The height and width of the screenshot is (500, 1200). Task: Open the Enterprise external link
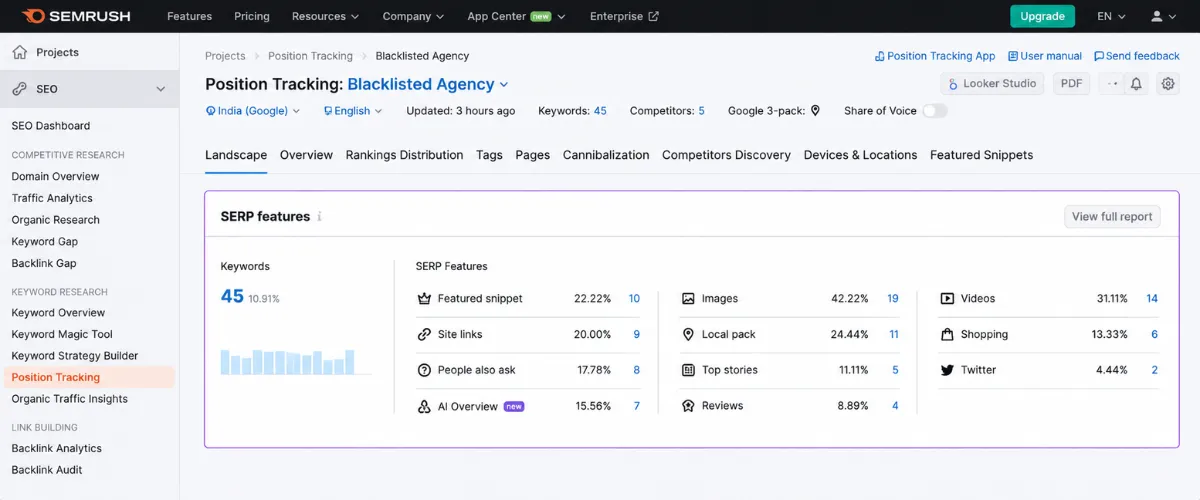tap(624, 16)
